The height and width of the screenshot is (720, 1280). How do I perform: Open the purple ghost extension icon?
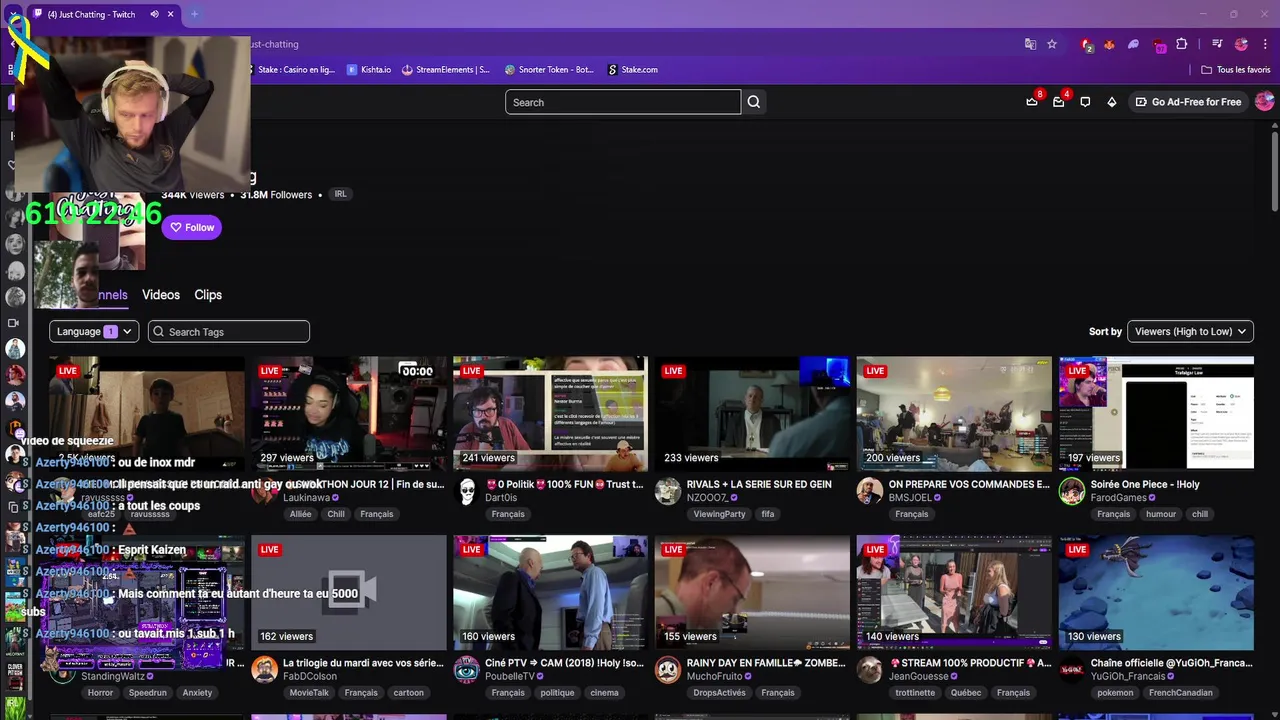coord(1133,44)
